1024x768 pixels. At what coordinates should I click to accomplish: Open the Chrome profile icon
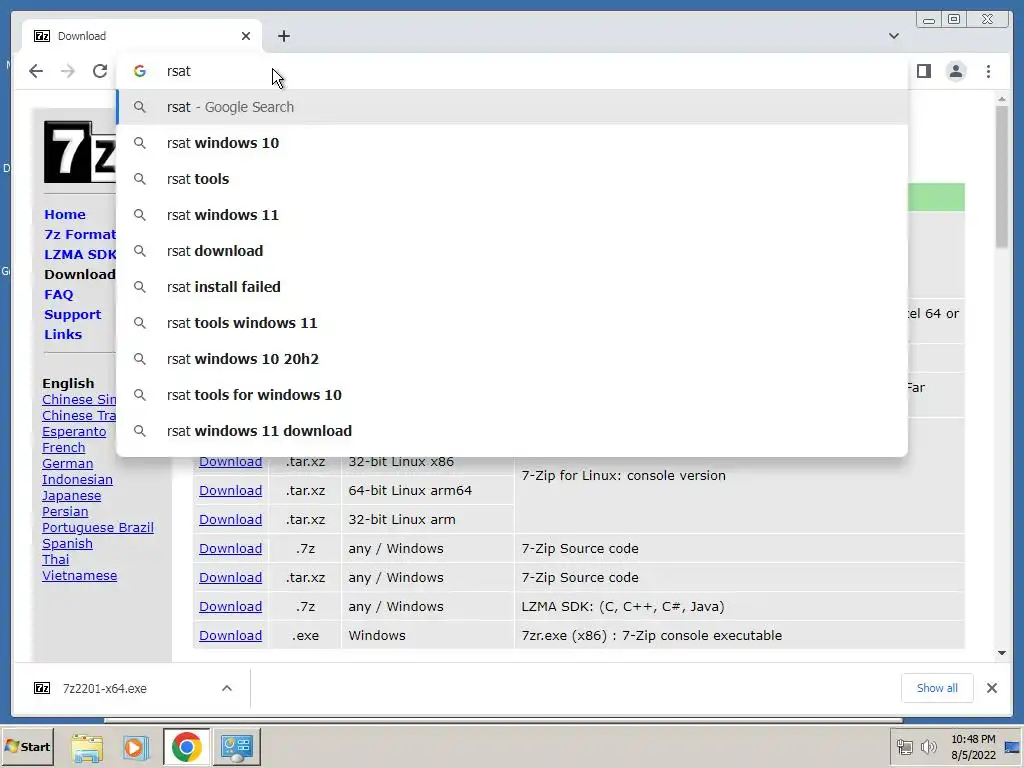point(955,71)
